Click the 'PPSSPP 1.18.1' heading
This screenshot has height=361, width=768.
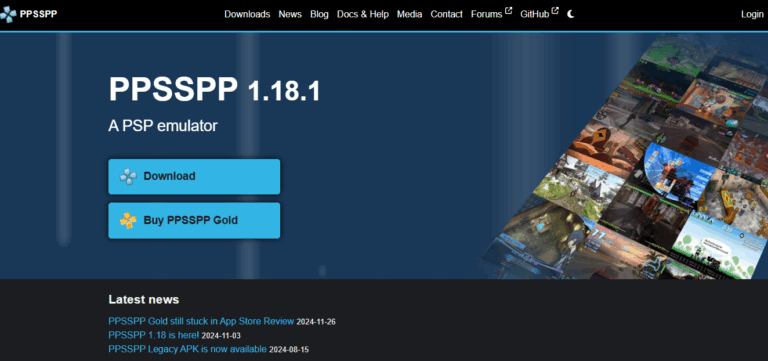coord(214,90)
